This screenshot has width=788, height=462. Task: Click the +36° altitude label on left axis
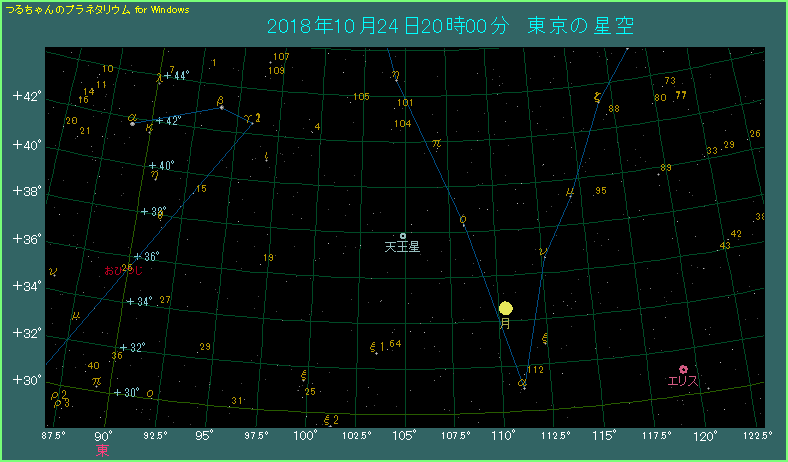(24, 239)
